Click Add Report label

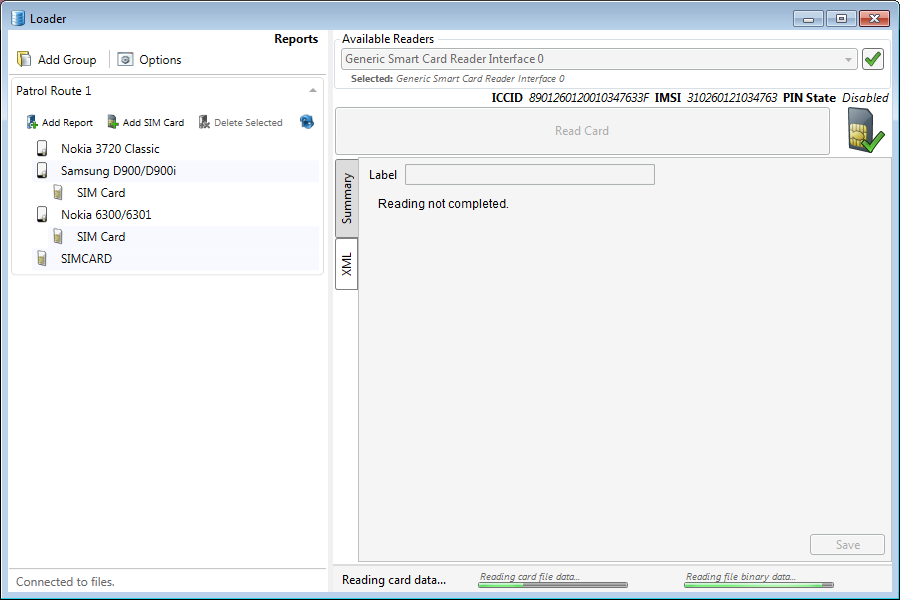coord(67,122)
